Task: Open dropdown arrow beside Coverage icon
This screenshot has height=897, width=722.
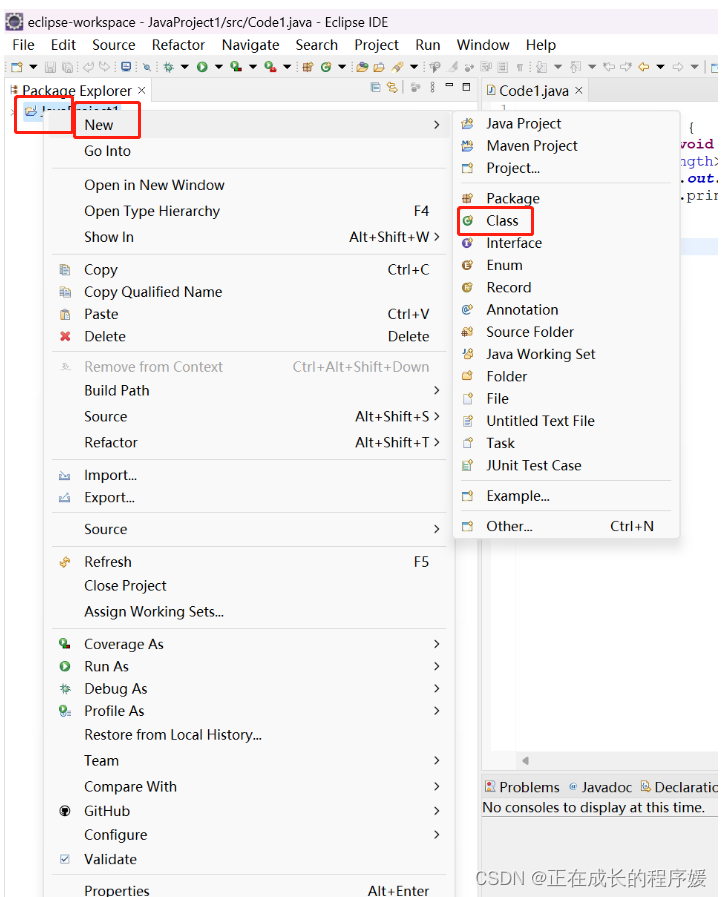Action: click(x=252, y=67)
